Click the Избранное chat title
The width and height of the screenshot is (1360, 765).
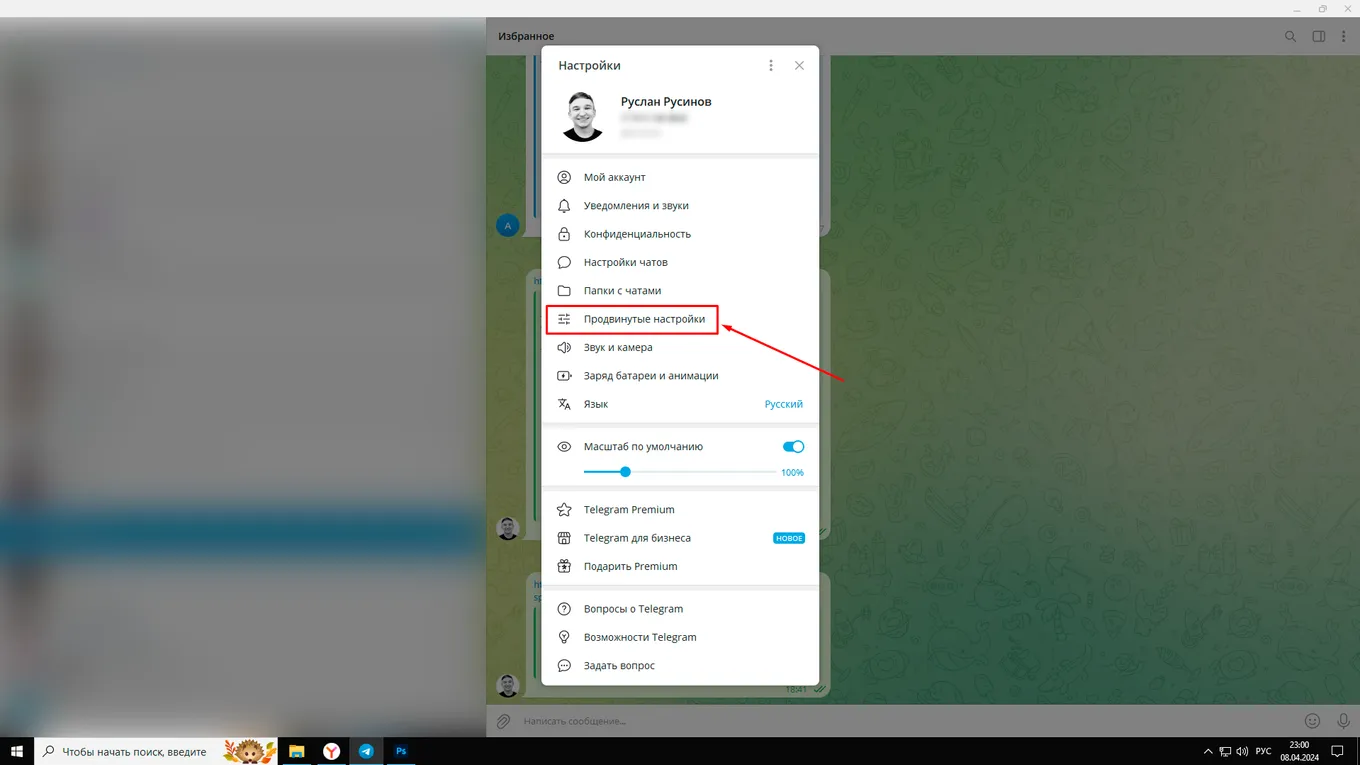tap(526, 36)
